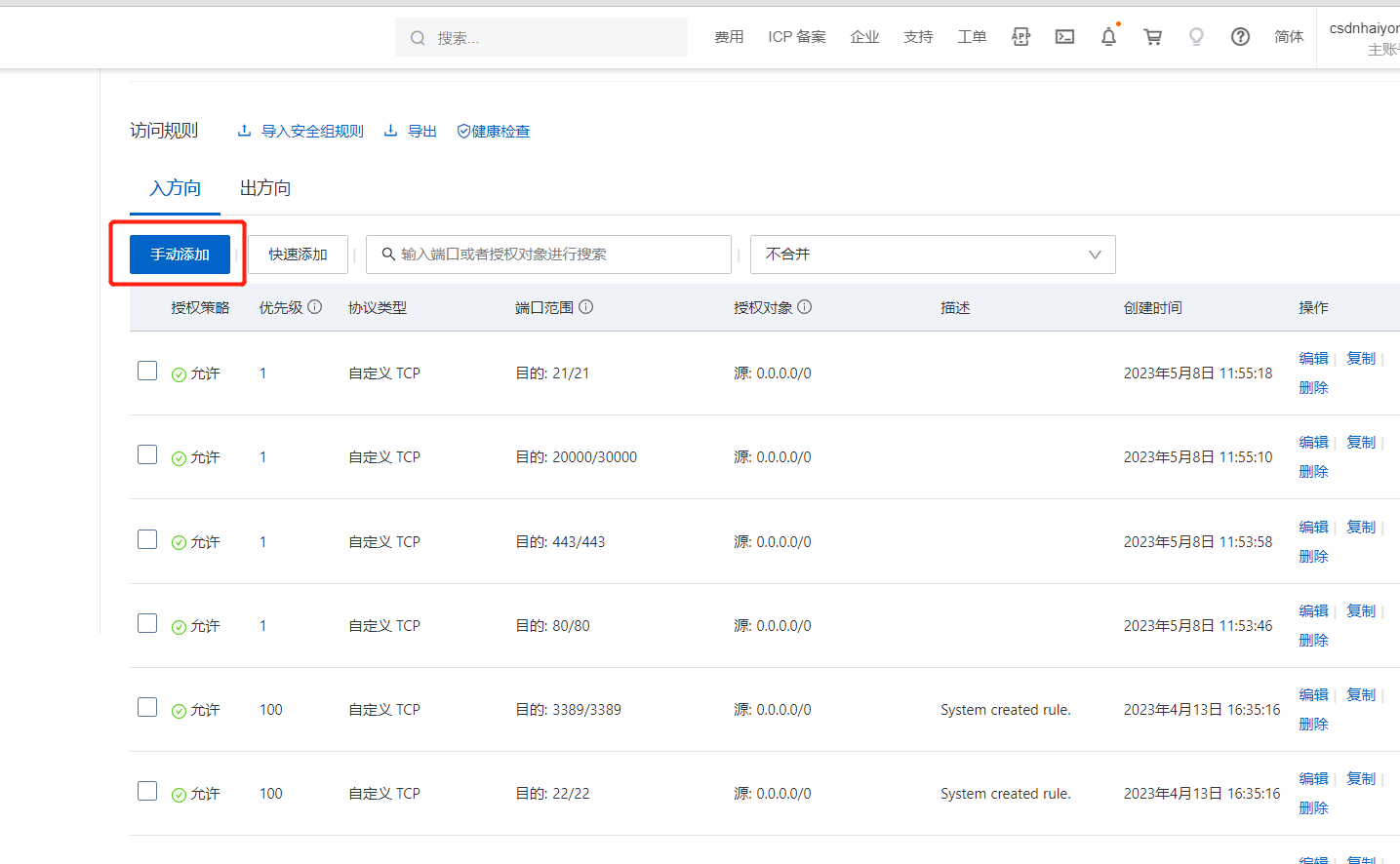Check notifications via the bell icon

(x=1108, y=36)
